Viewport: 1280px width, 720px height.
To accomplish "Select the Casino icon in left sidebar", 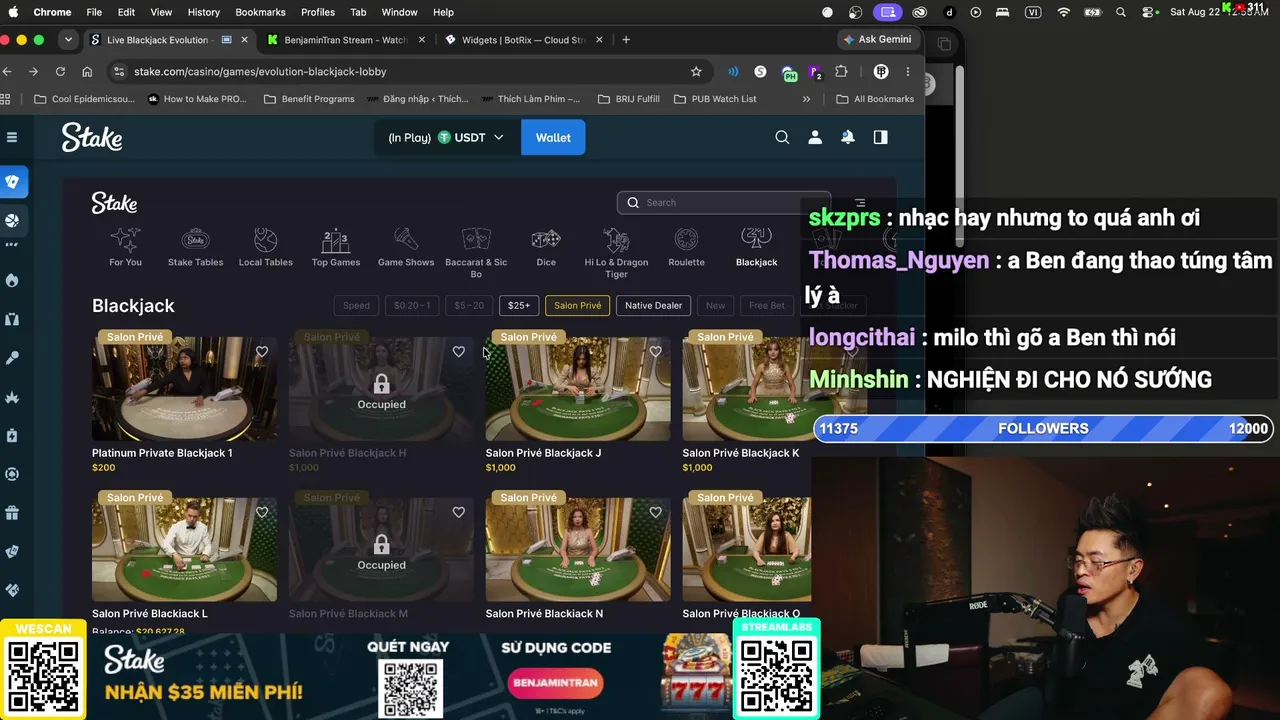I will (13, 182).
